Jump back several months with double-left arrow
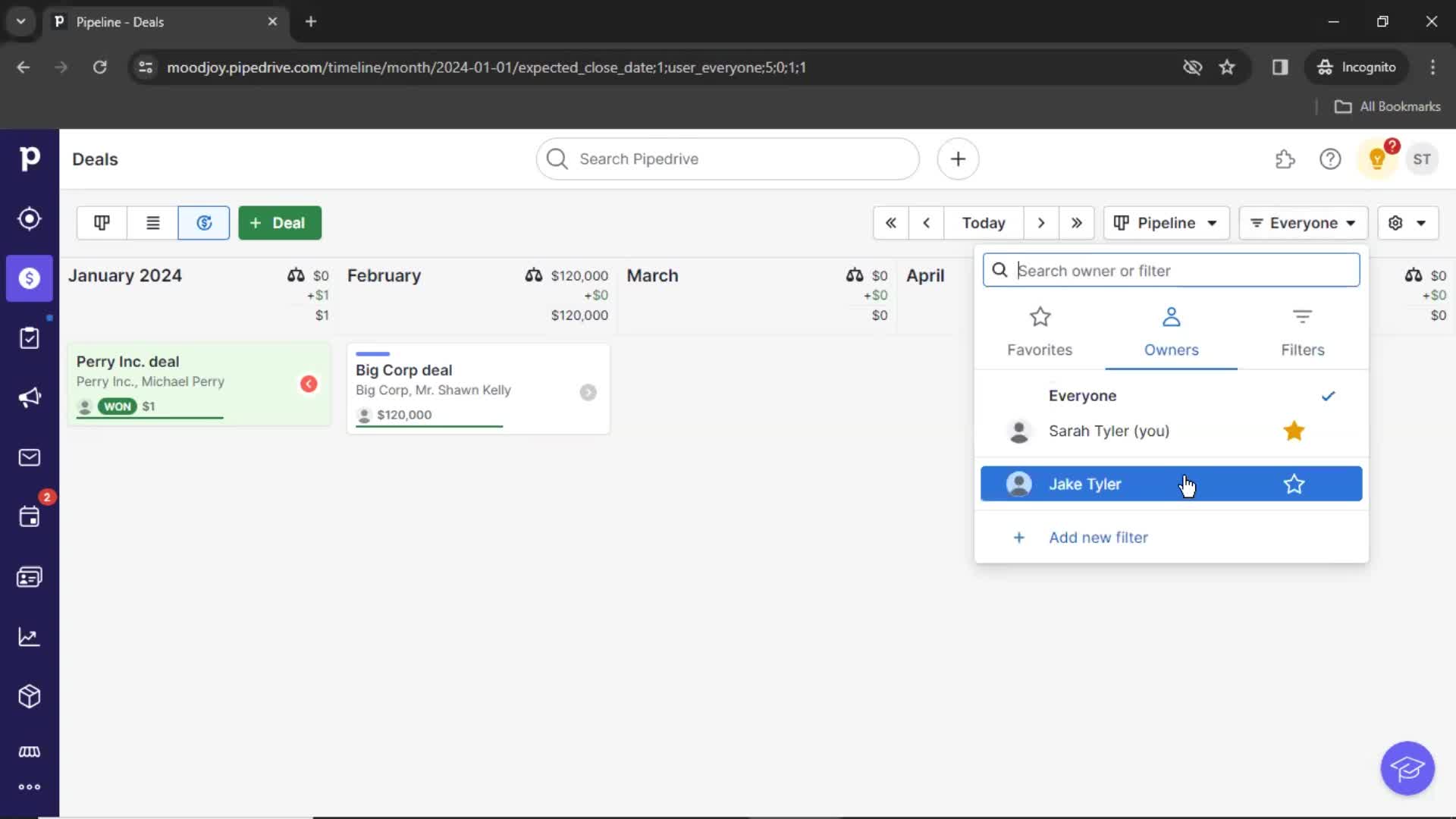The height and width of the screenshot is (819, 1456). (891, 223)
